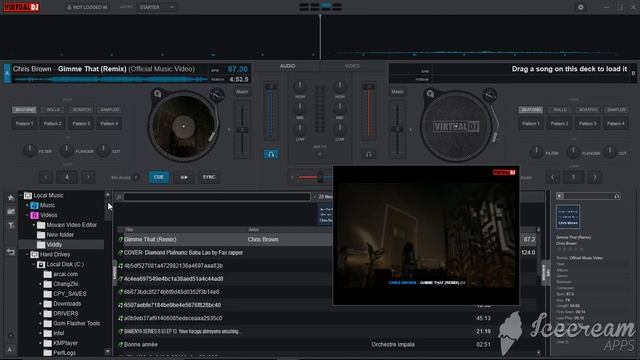Image resolution: width=640 pixels, height=360 pixels.
Task: Expand the Downloads folder node
Action: coord(40,304)
